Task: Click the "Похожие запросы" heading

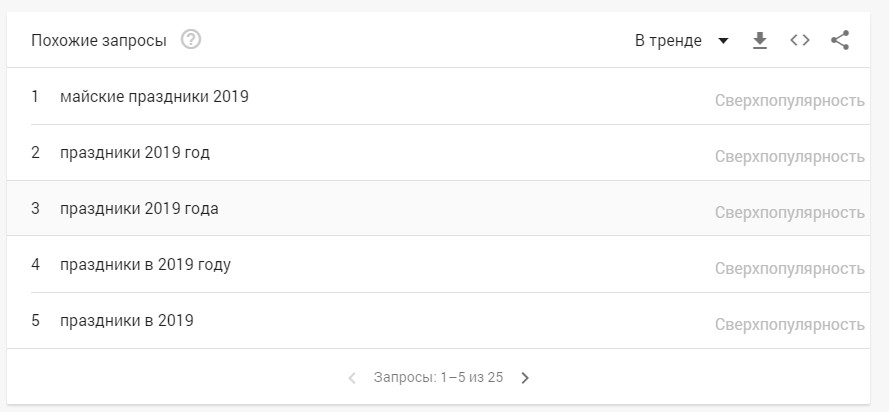Action: point(99,41)
